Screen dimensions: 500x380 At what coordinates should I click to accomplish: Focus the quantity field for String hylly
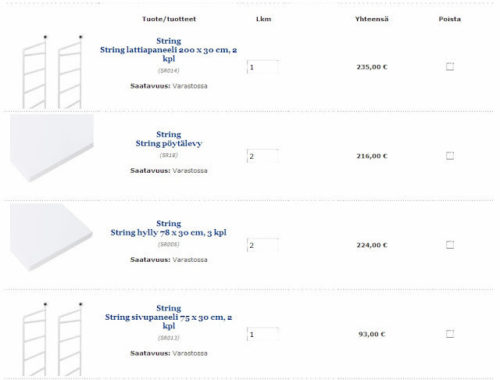point(263,245)
